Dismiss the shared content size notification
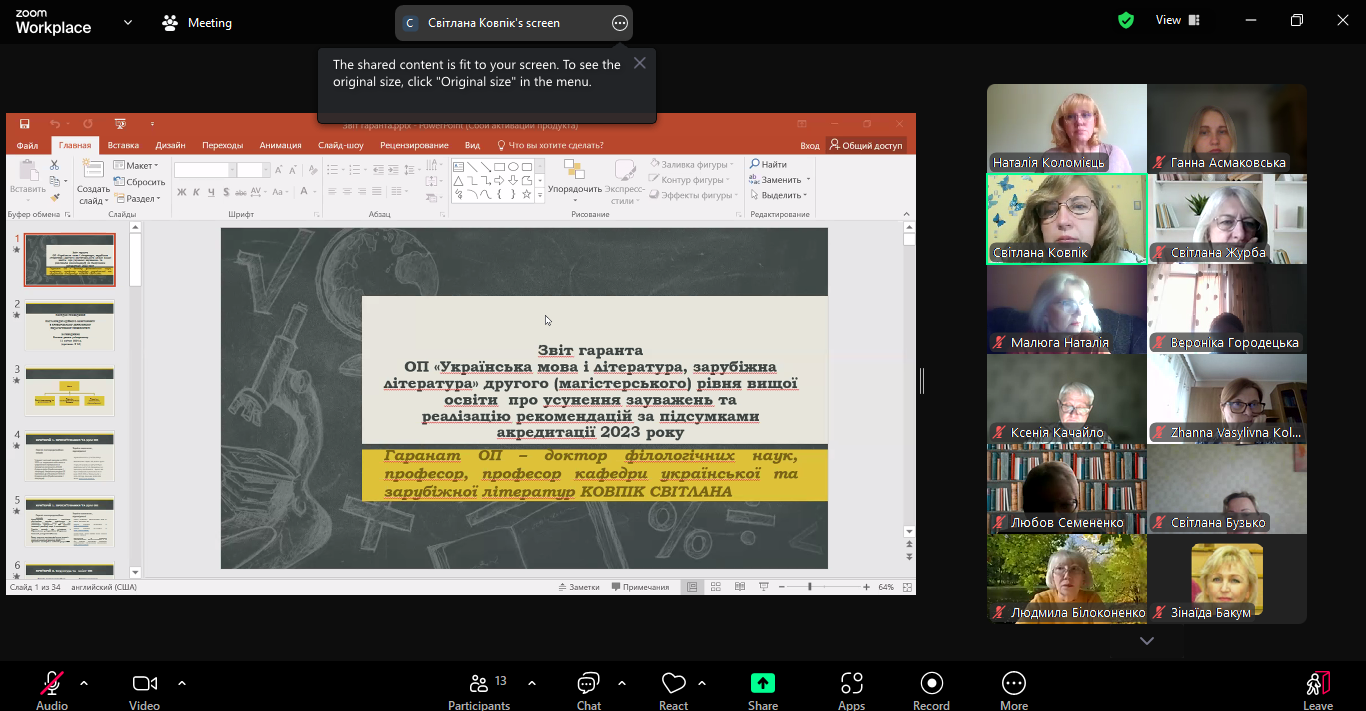Image resolution: width=1366 pixels, height=711 pixels. pyautogui.click(x=640, y=63)
